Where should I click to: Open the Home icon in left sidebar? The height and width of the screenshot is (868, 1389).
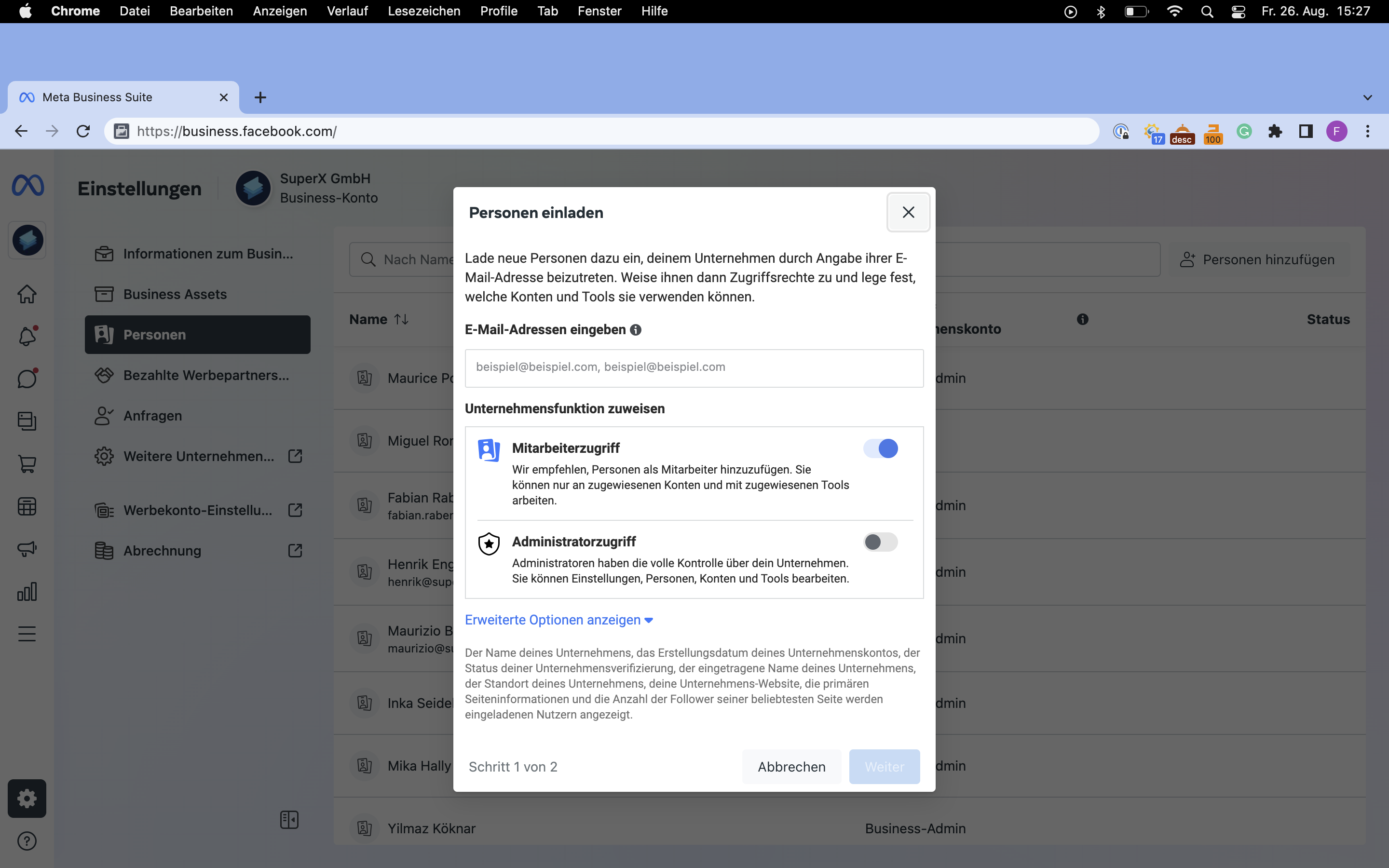(x=27, y=294)
